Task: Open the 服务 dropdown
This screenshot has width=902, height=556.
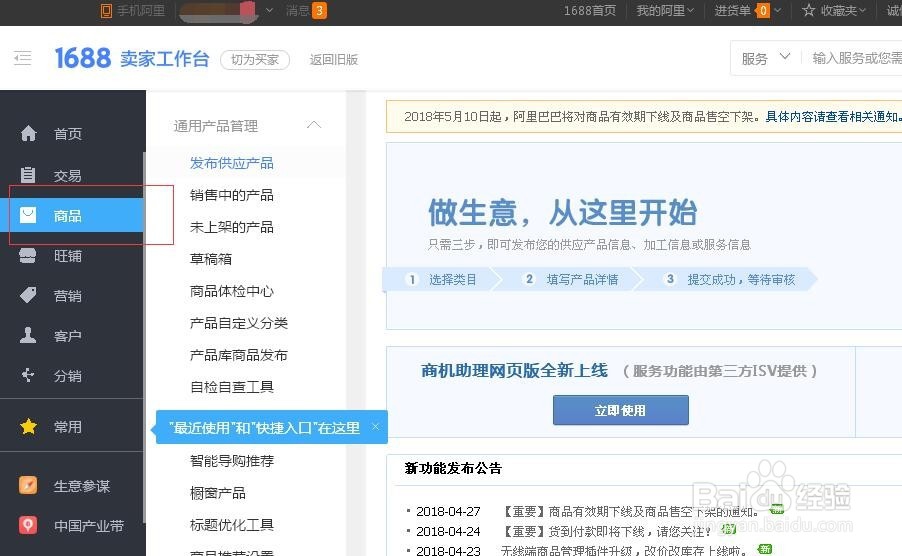Action: 766,58
